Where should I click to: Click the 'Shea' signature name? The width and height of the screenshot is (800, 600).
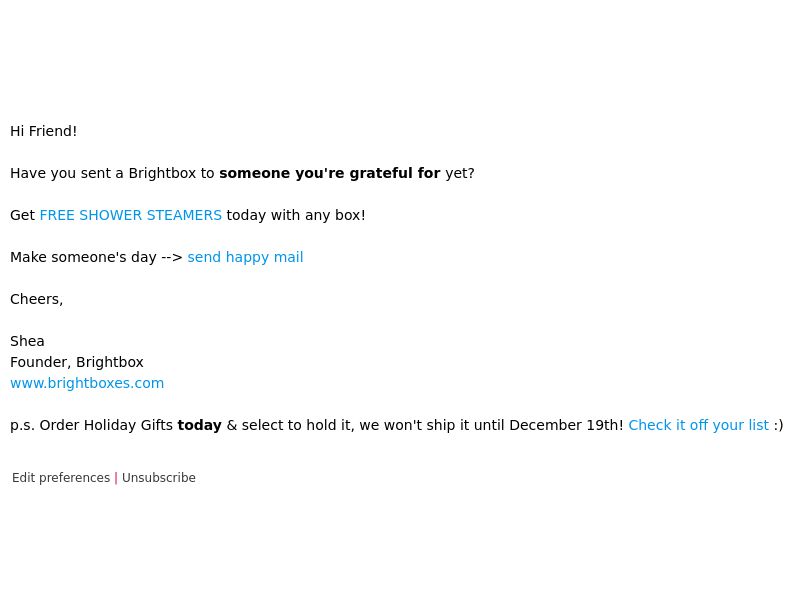[28, 341]
